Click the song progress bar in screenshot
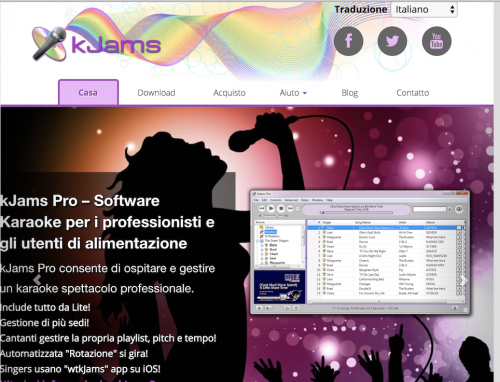Image resolution: width=500 pixels, height=382 pixels. 356,212
